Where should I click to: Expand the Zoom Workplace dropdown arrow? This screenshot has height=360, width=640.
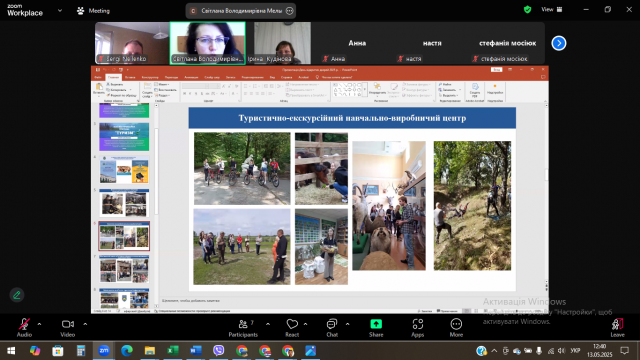[60, 11]
